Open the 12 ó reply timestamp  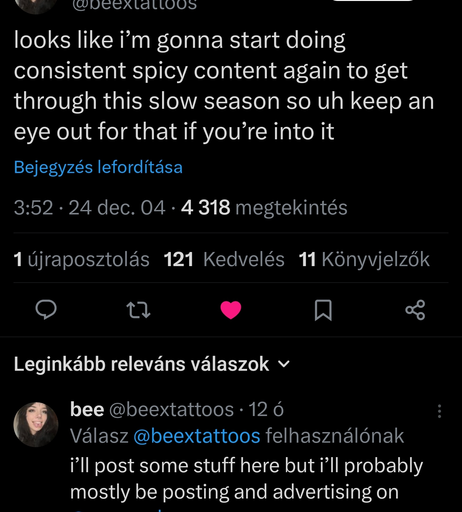click(266, 409)
